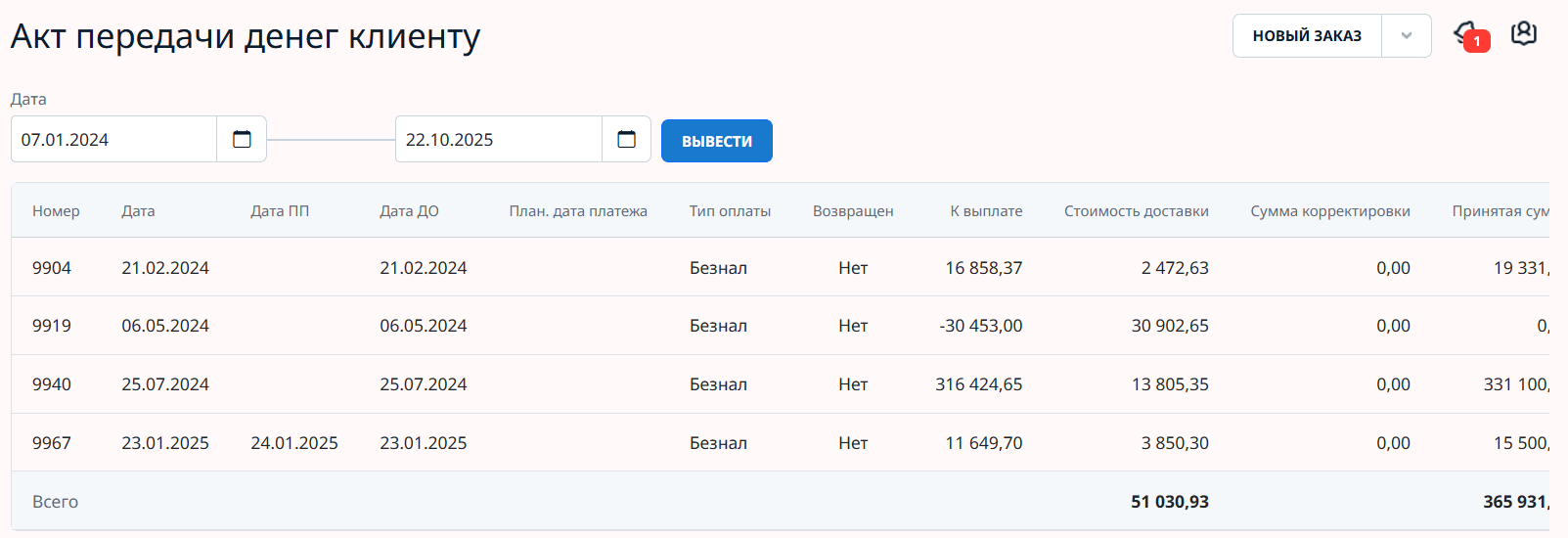The height and width of the screenshot is (538, 1568).
Task: Sort by the Номер column header
Action: click(56, 211)
